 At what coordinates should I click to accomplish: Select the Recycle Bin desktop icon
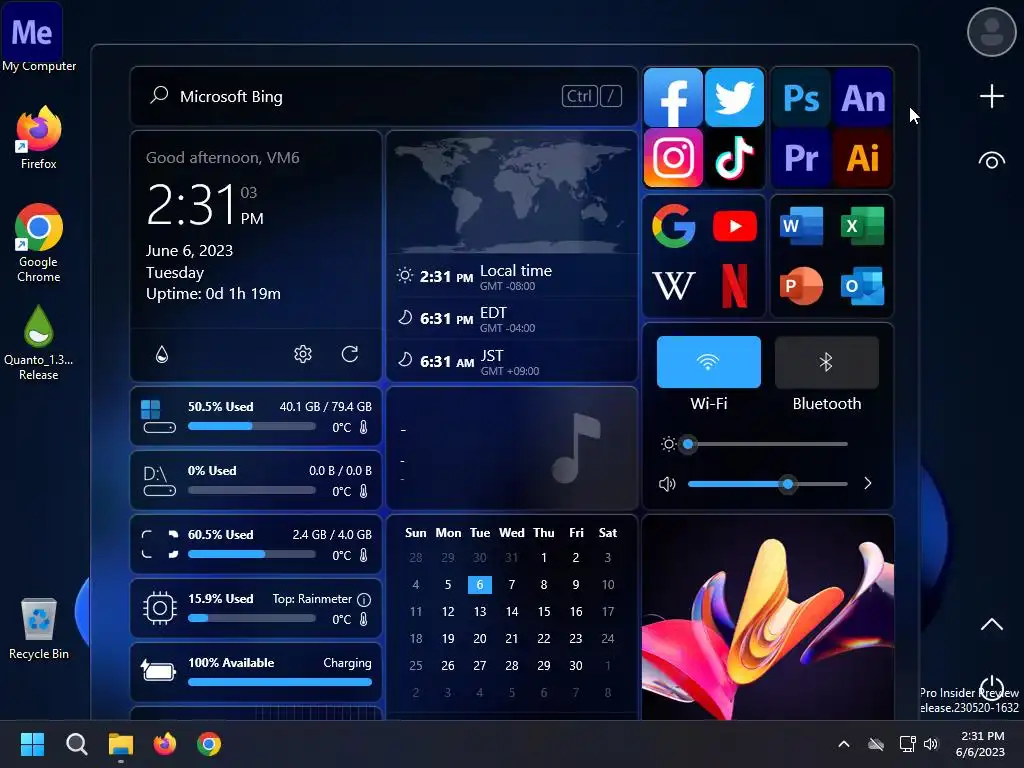pos(39,628)
